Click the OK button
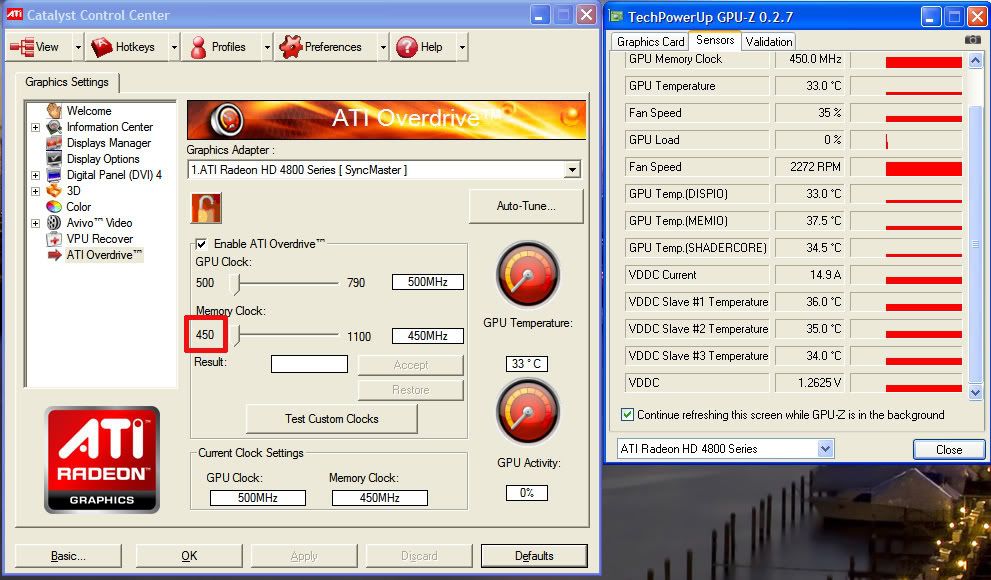Viewport: 991px width, 580px height. coord(189,556)
